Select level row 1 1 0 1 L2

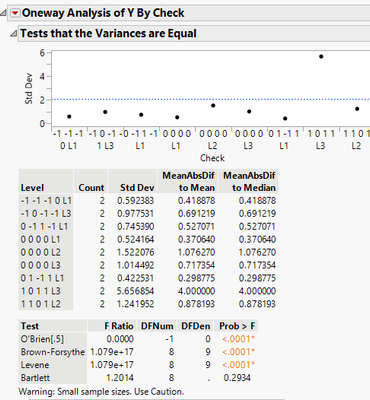pyautogui.click(x=46, y=304)
